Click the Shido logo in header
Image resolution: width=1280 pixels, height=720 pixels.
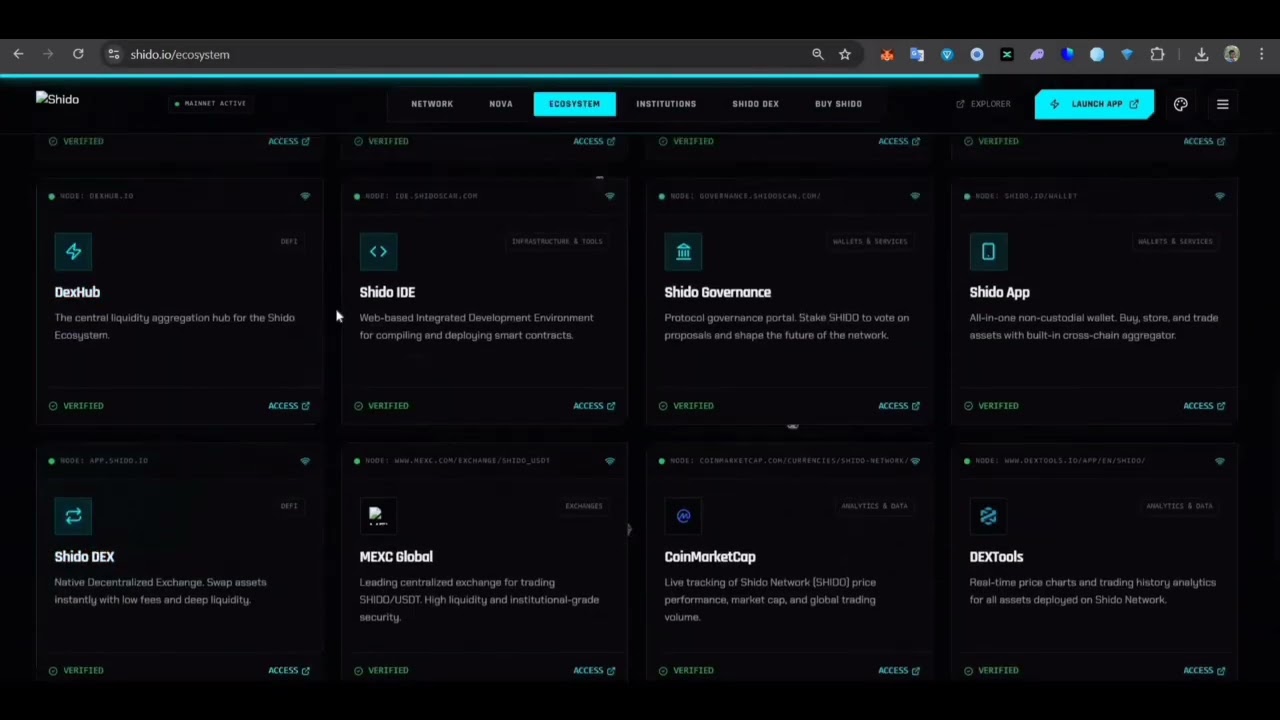coord(57,99)
